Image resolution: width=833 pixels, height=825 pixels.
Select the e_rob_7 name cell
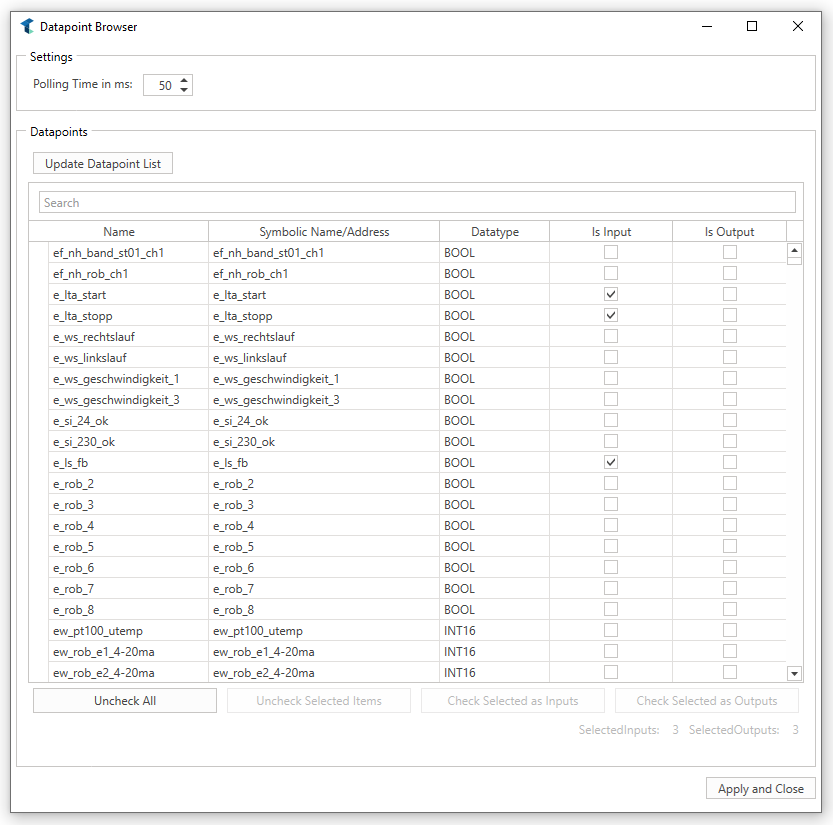tap(128, 589)
